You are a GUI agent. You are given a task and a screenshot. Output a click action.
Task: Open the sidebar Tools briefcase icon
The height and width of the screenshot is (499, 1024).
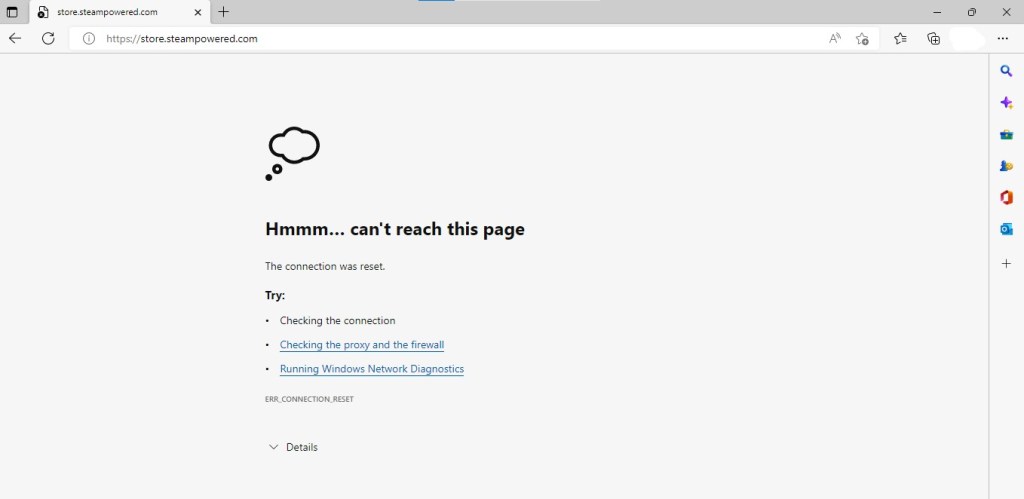click(1006, 134)
